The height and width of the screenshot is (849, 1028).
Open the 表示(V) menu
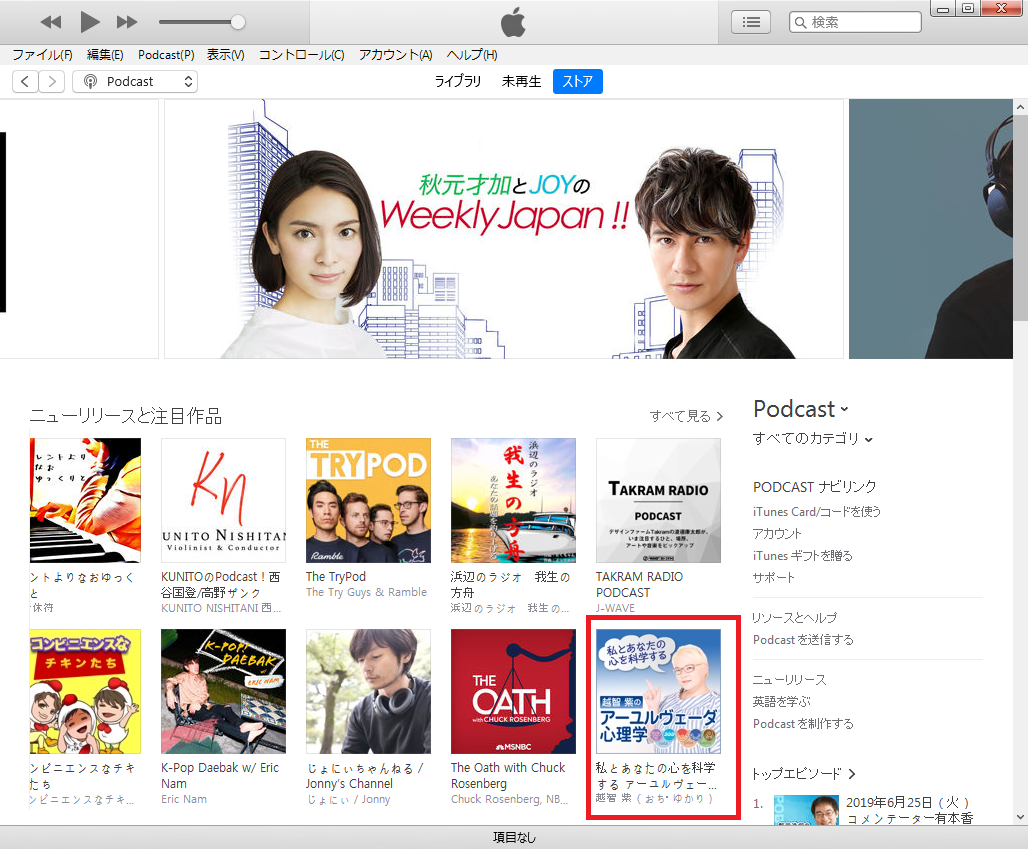pos(226,55)
